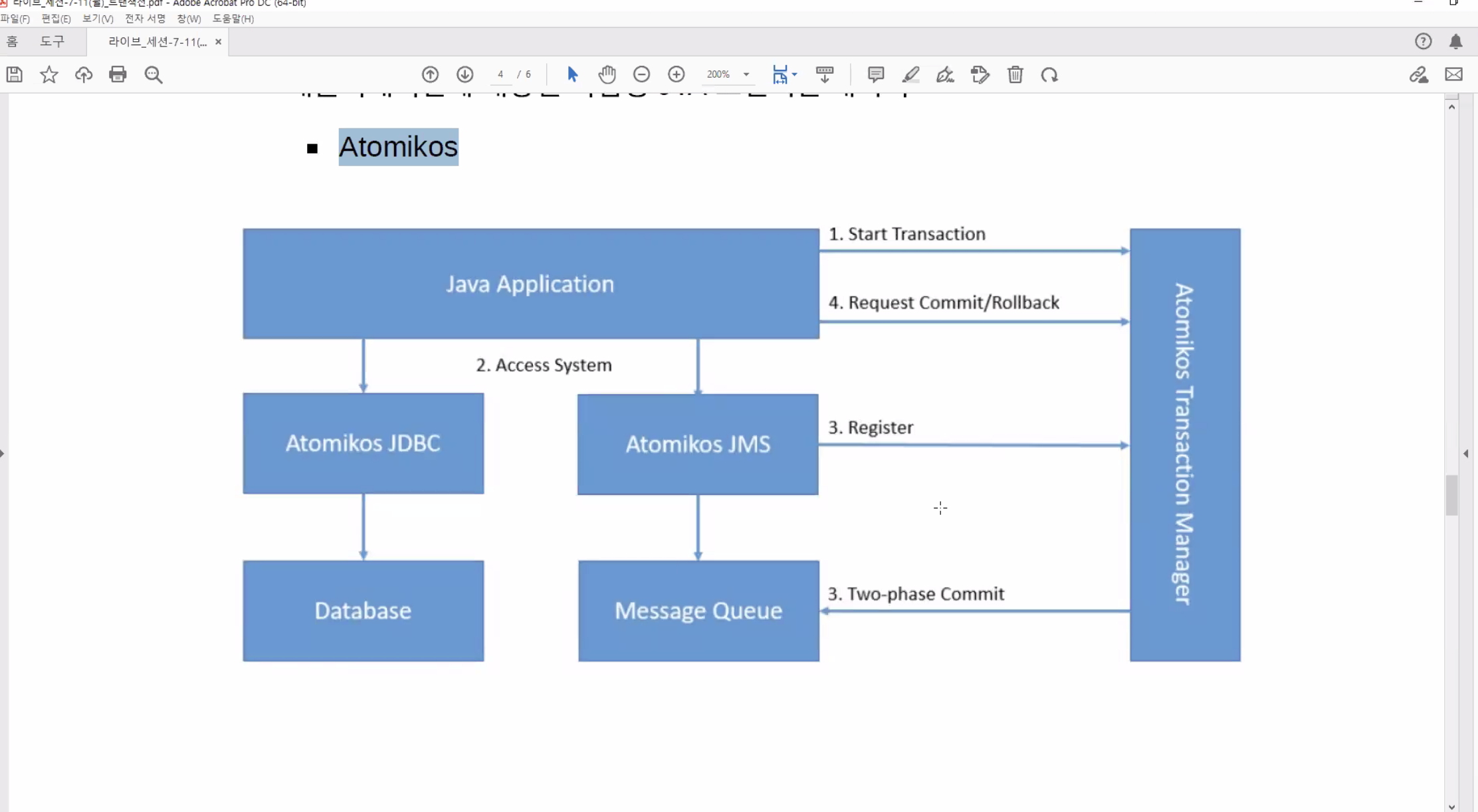This screenshot has height=812, width=1478.
Task: Expand the right tools pane arrow
Action: point(1466,453)
